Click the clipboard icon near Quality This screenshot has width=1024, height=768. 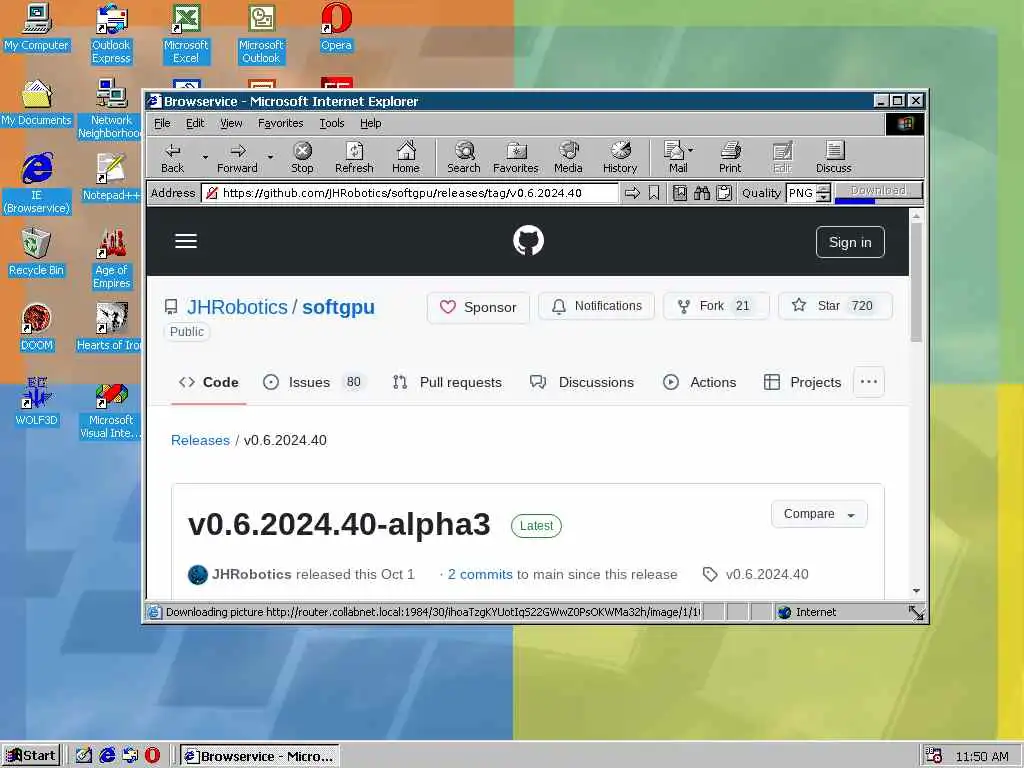click(x=724, y=193)
